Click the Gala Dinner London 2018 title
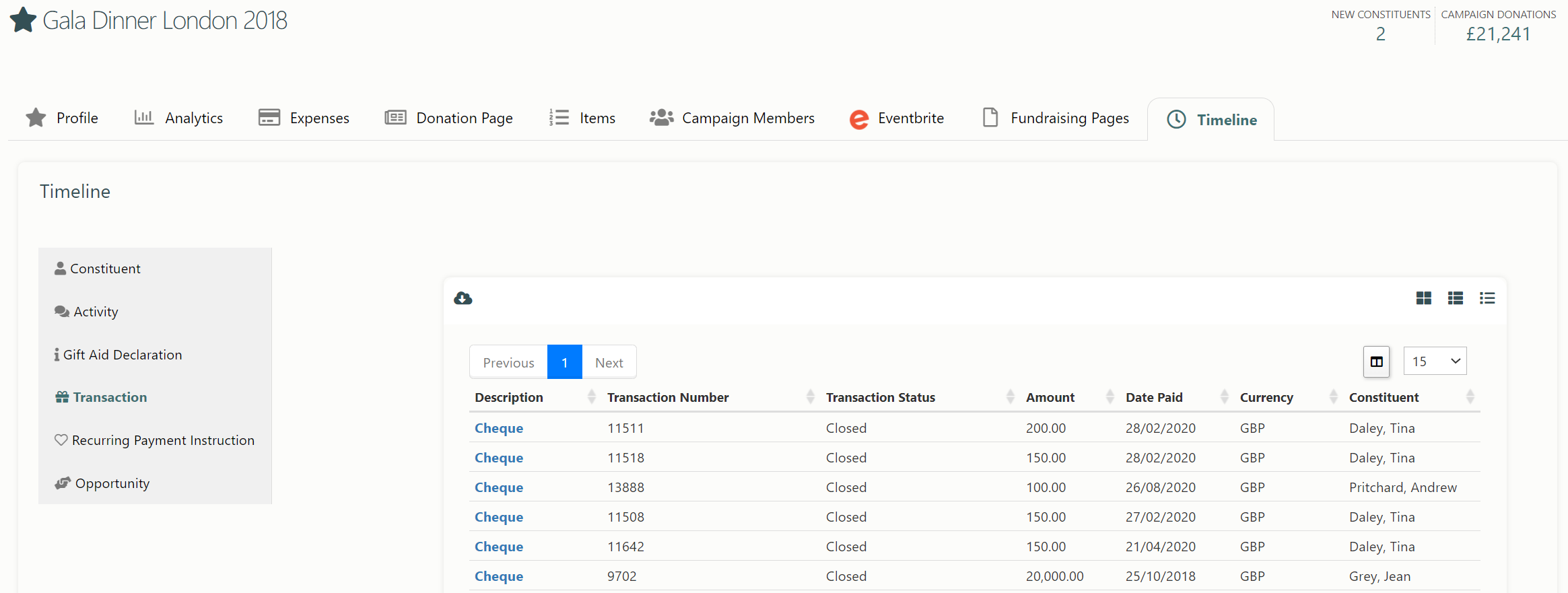 [x=165, y=20]
